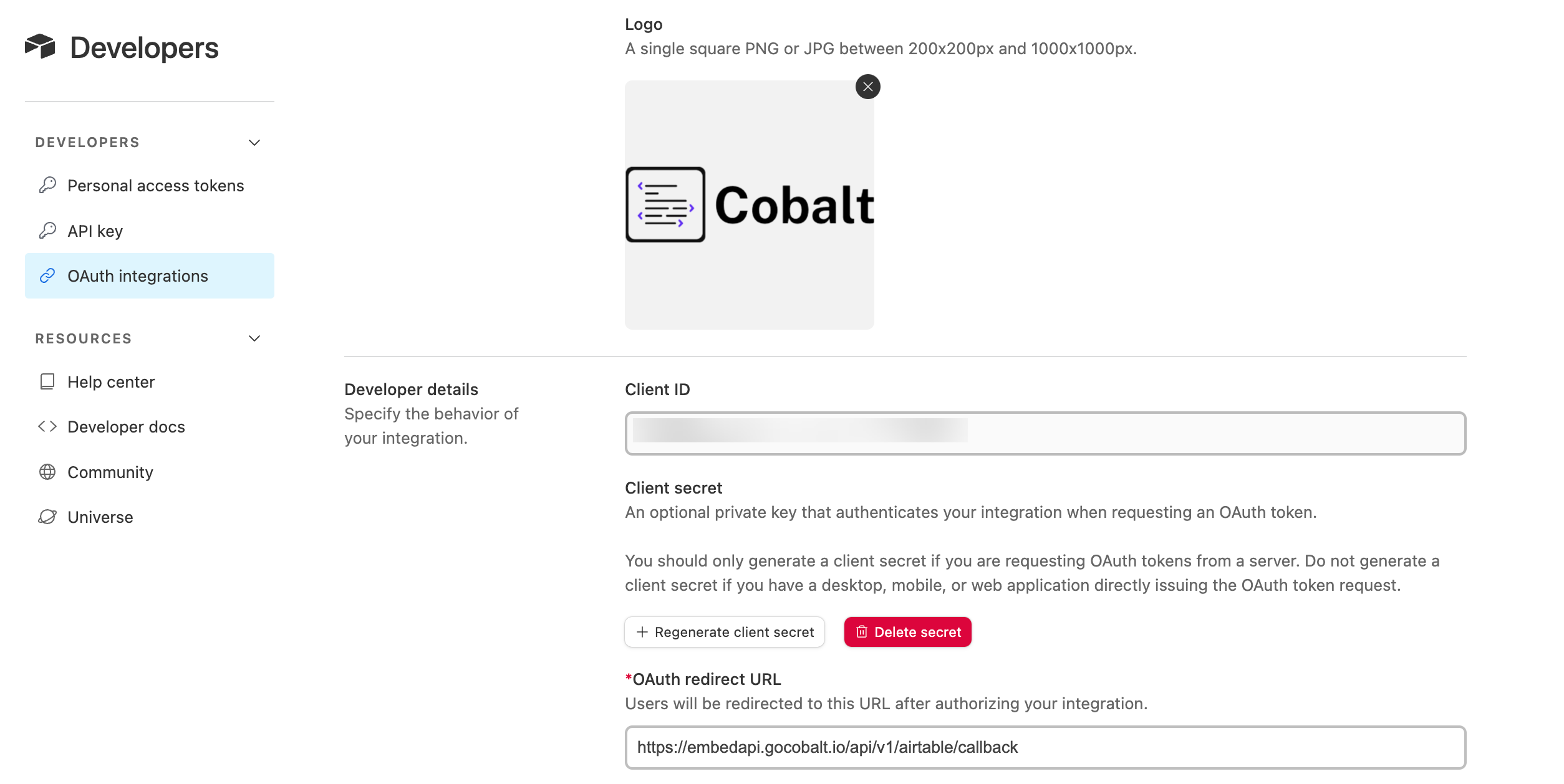The image size is (1564, 784).
Task: Focus the OAuth redirect URL field
Action: tap(1045, 747)
